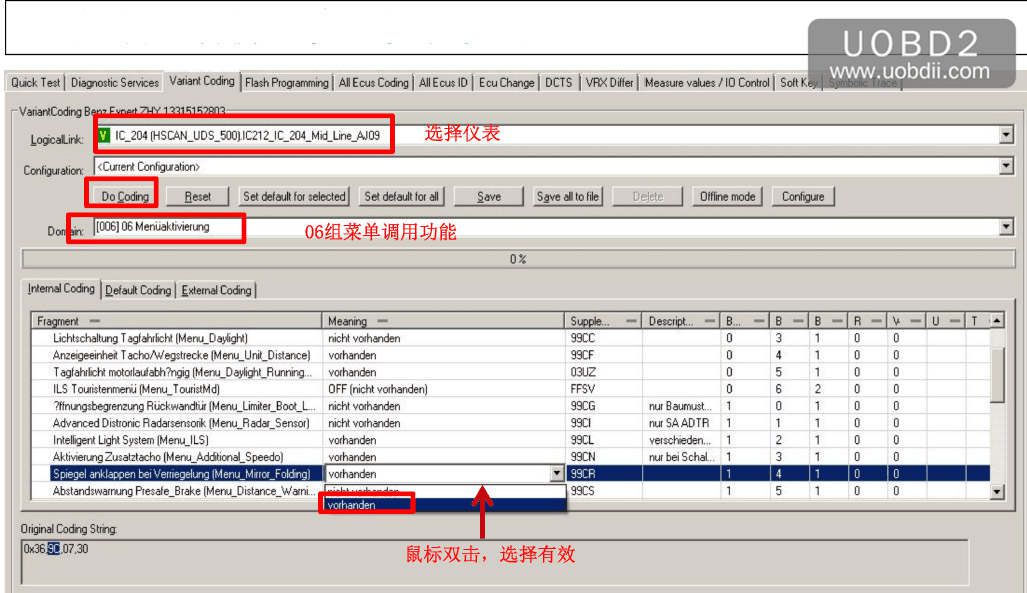Switch to the Flash Programming tab
The height and width of the screenshot is (593, 1027).
pos(286,83)
